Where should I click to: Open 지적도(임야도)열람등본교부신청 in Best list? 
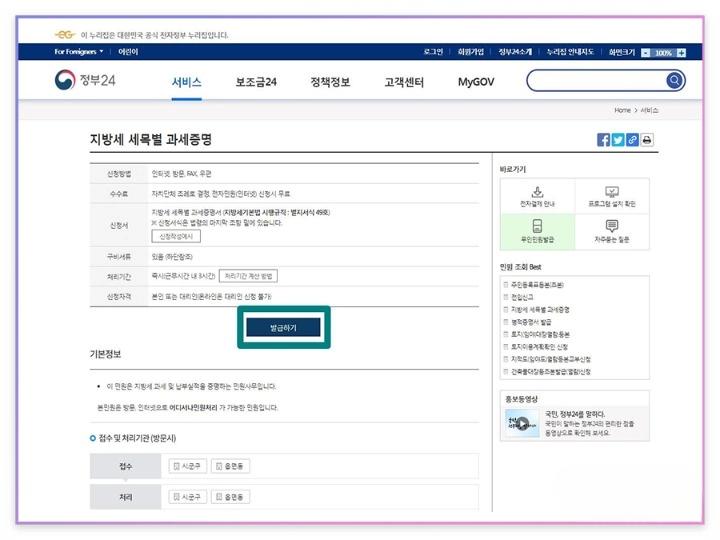(551, 359)
